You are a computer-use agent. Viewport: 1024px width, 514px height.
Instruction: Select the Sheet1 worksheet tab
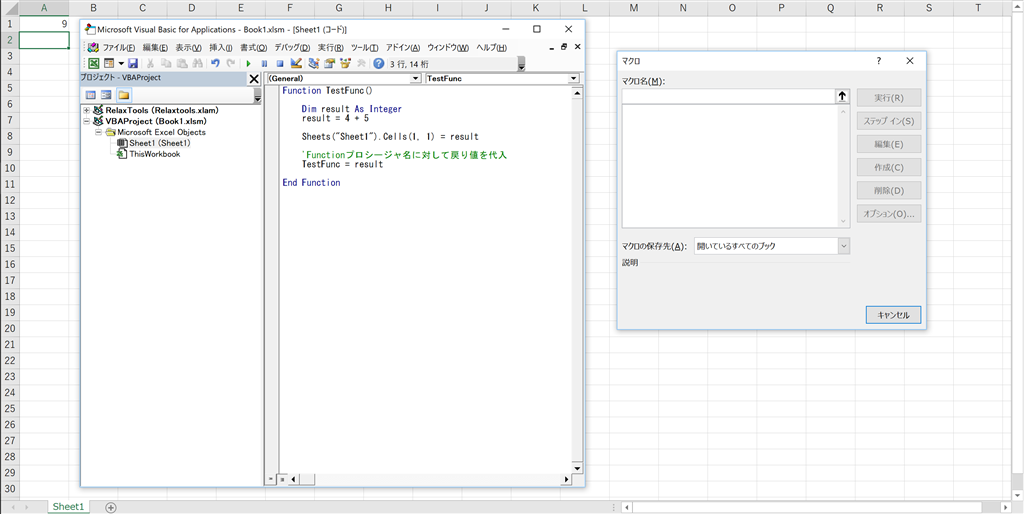click(x=69, y=506)
